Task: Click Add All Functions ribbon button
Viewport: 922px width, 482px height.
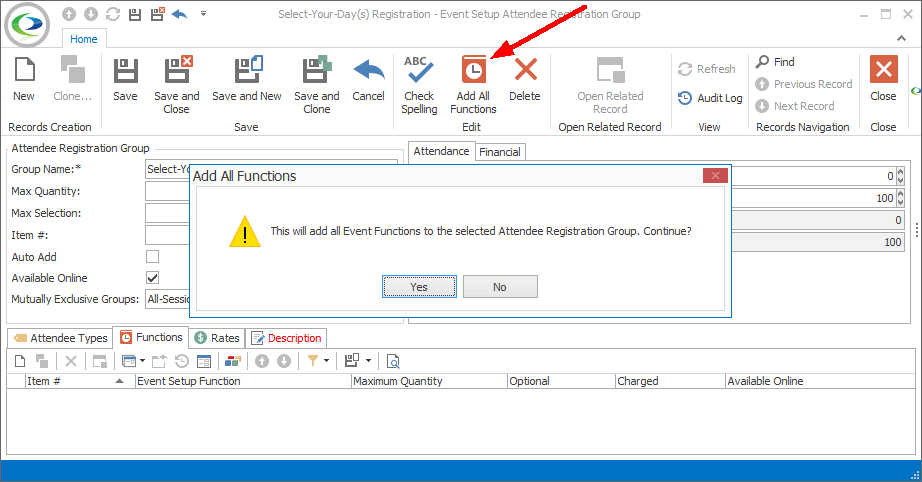Action: 473,85
